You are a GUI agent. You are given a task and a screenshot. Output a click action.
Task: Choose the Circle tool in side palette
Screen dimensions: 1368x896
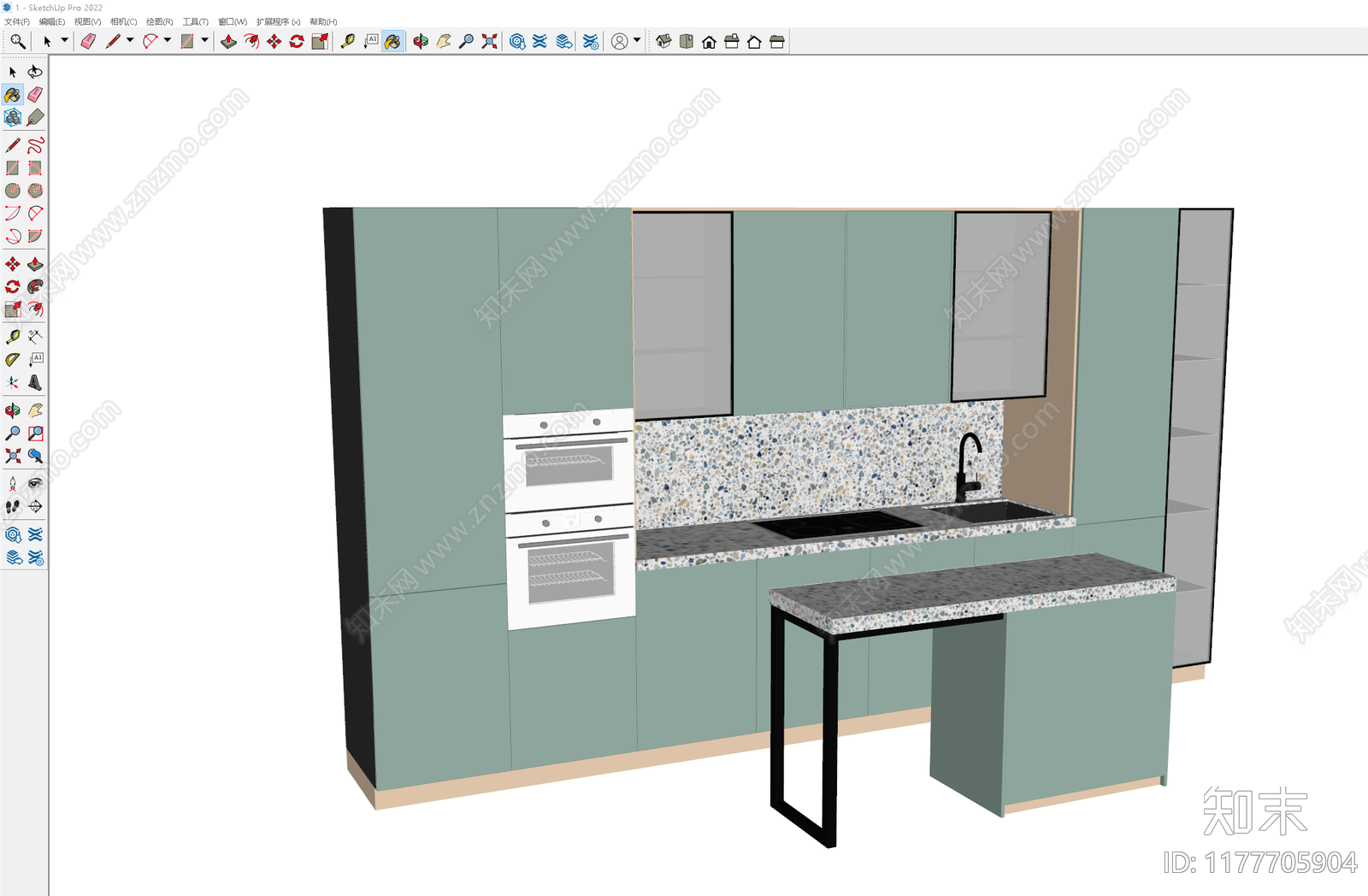click(x=13, y=191)
